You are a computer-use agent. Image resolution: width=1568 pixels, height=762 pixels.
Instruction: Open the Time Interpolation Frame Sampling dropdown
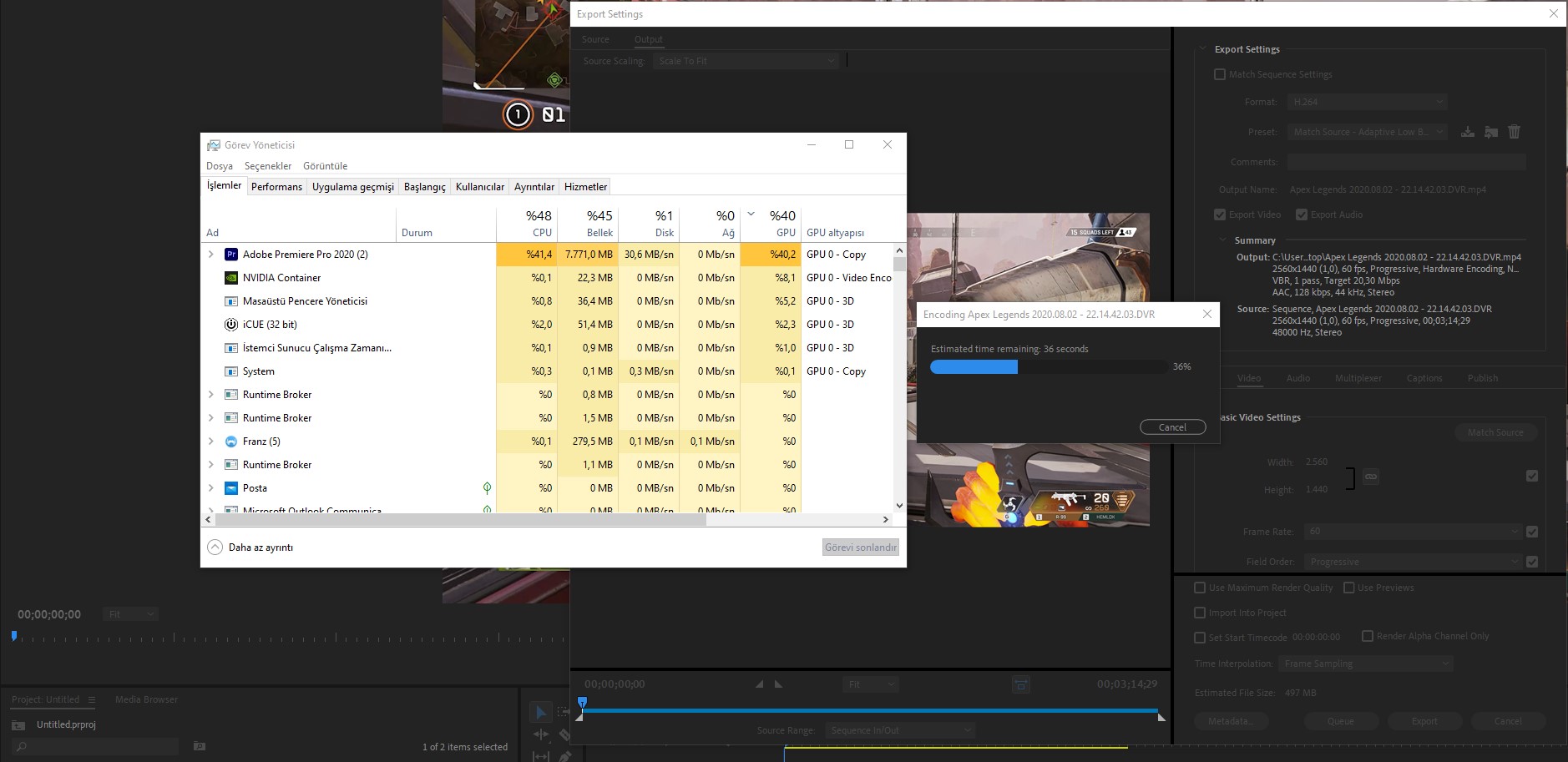click(1366, 664)
